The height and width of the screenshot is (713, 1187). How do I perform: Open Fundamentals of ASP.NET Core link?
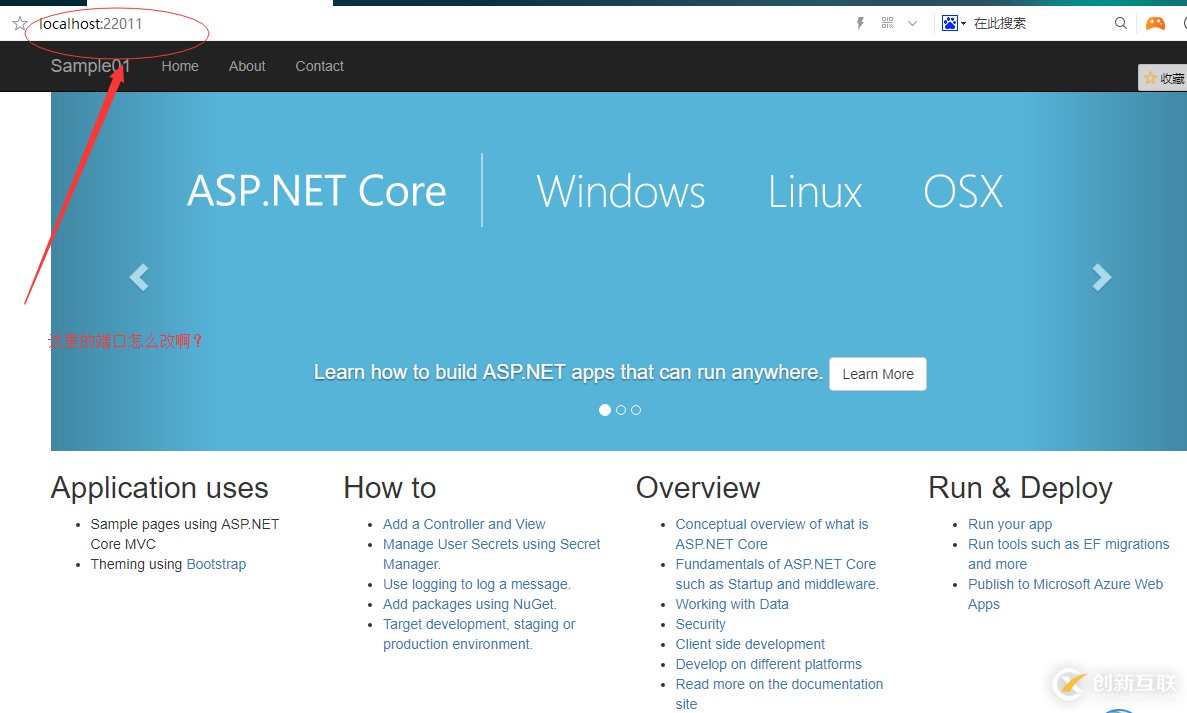coord(777,574)
